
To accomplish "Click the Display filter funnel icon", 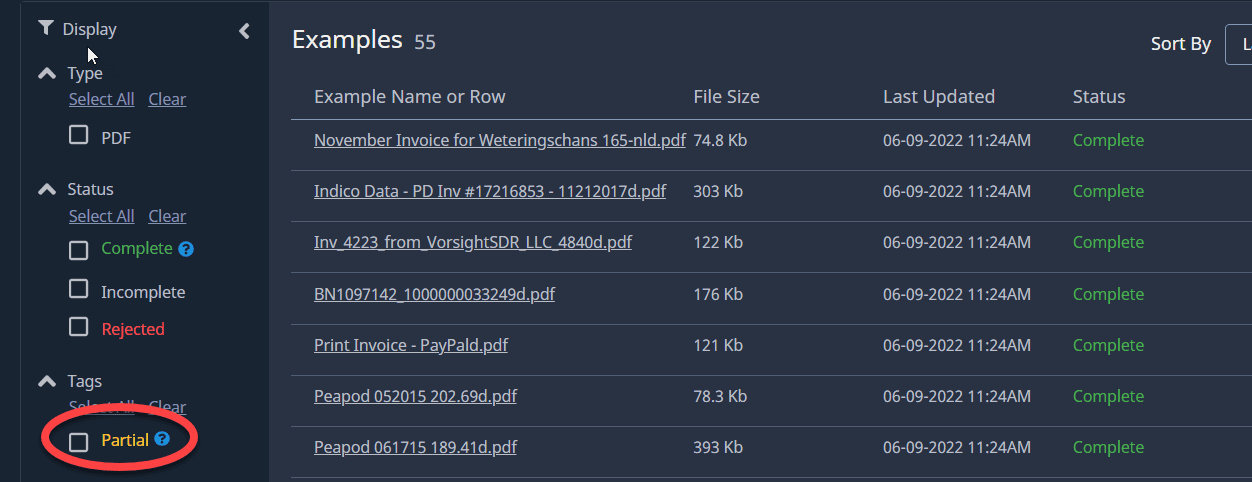I will click(45, 29).
